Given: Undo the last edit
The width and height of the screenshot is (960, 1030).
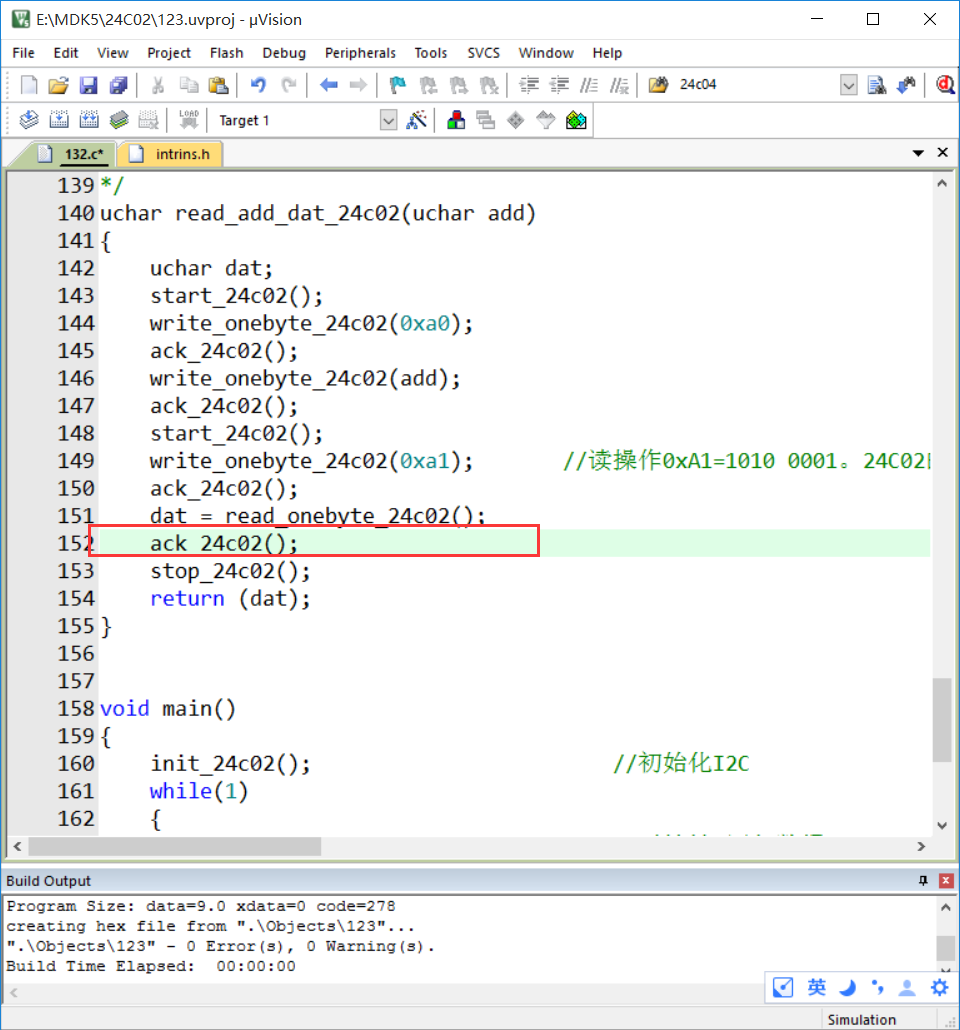Looking at the screenshot, I should (x=256, y=84).
